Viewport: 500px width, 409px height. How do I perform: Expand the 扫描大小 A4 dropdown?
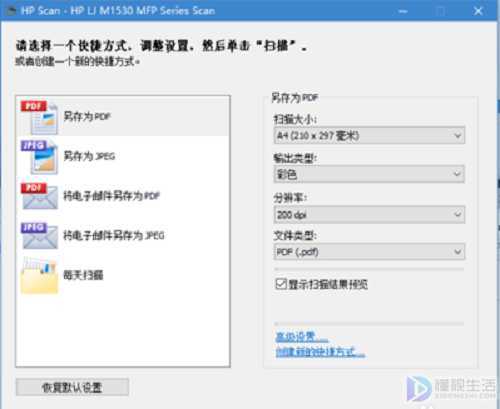(369, 135)
